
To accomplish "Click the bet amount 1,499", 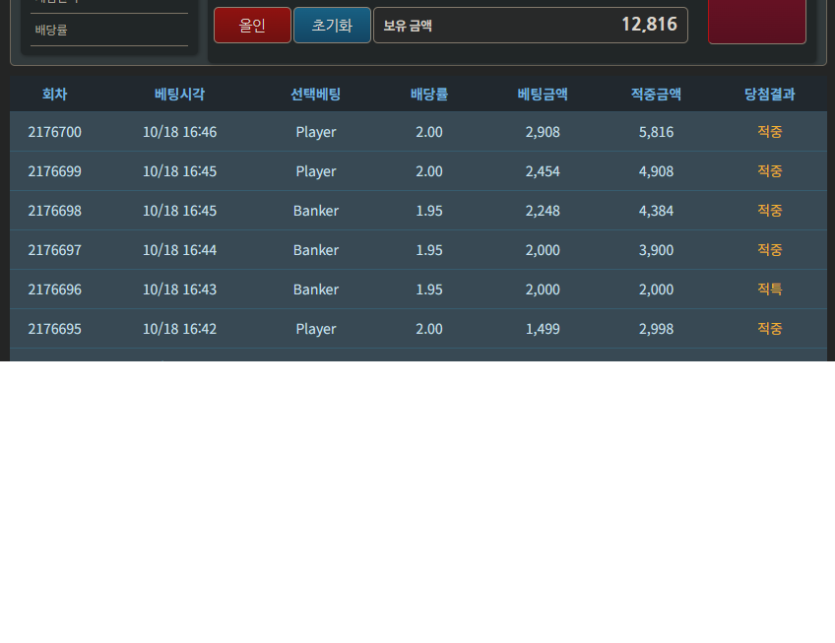I will tap(543, 329).
